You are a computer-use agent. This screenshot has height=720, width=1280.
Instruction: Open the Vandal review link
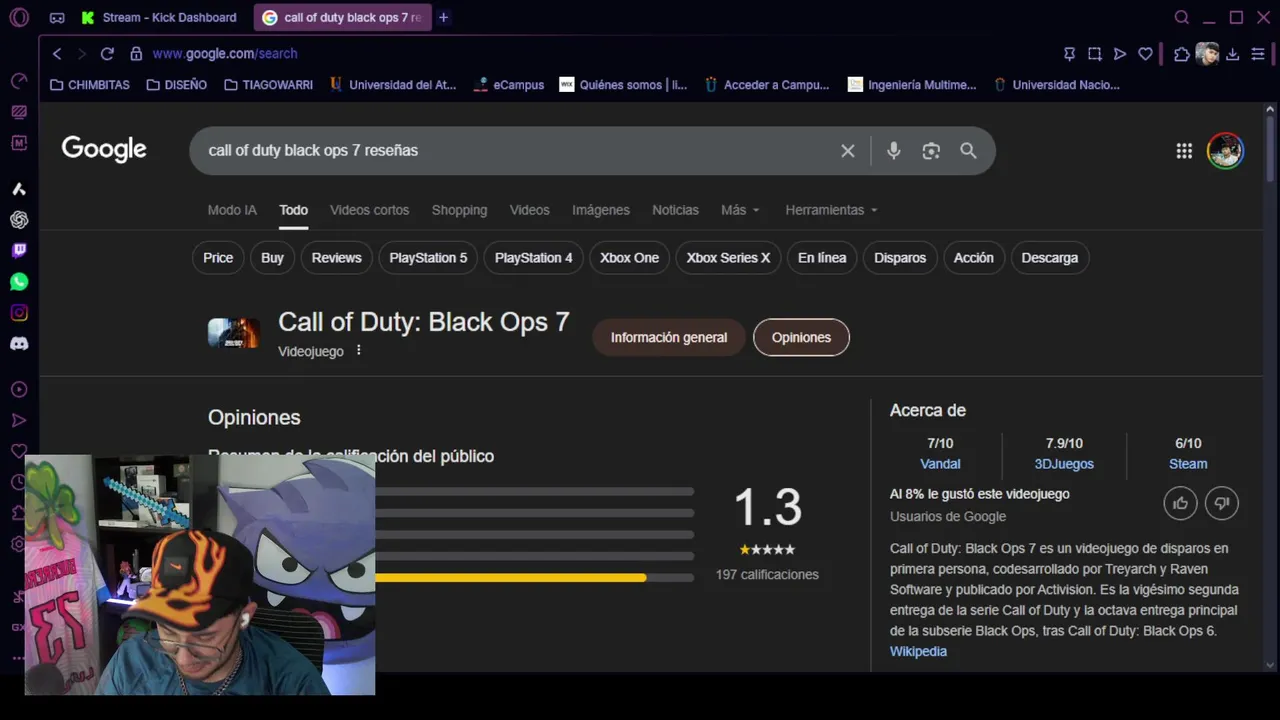click(x=940, y=464)
